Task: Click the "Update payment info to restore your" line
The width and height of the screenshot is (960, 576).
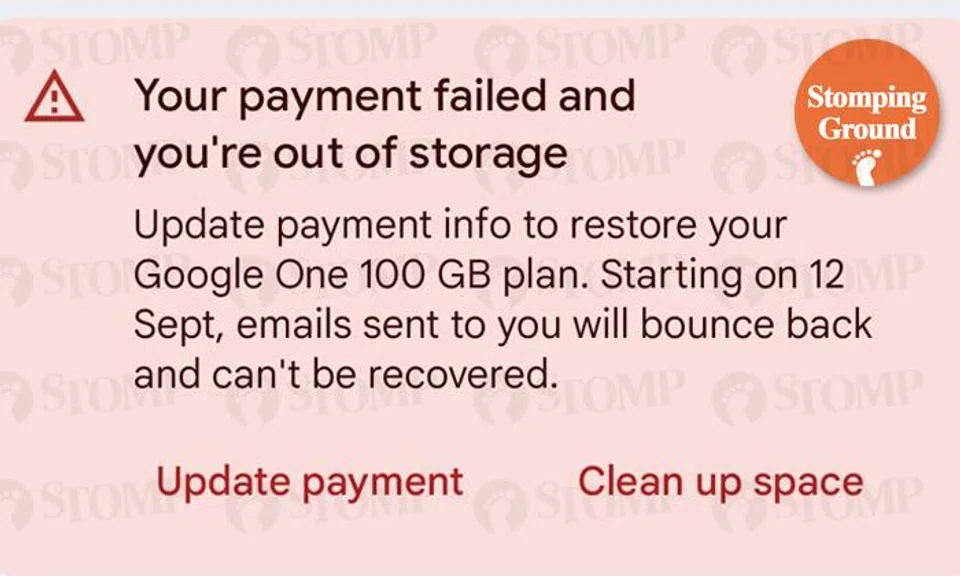Action: point(460,225)
